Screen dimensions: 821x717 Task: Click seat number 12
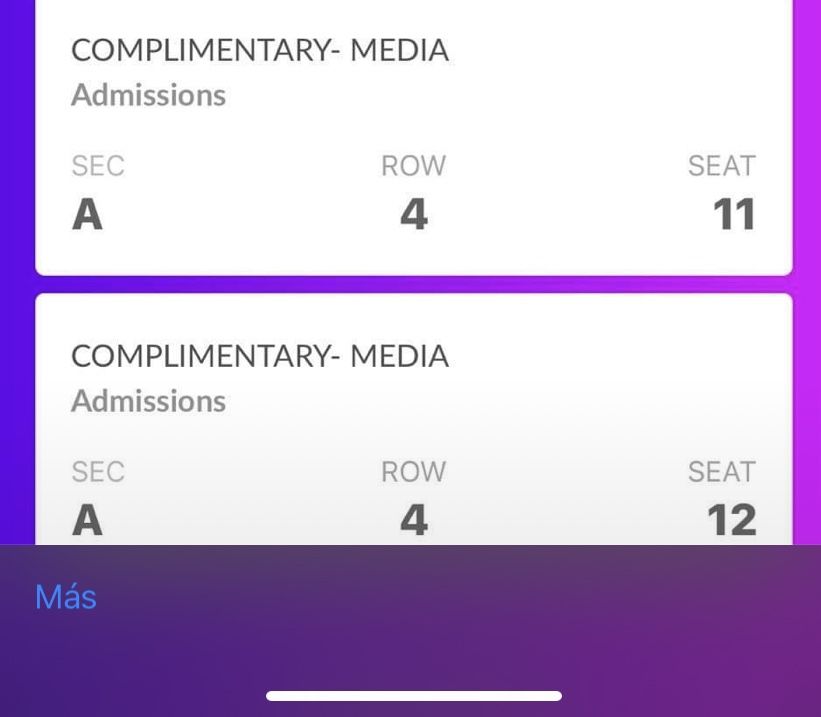tap(731, 520)
